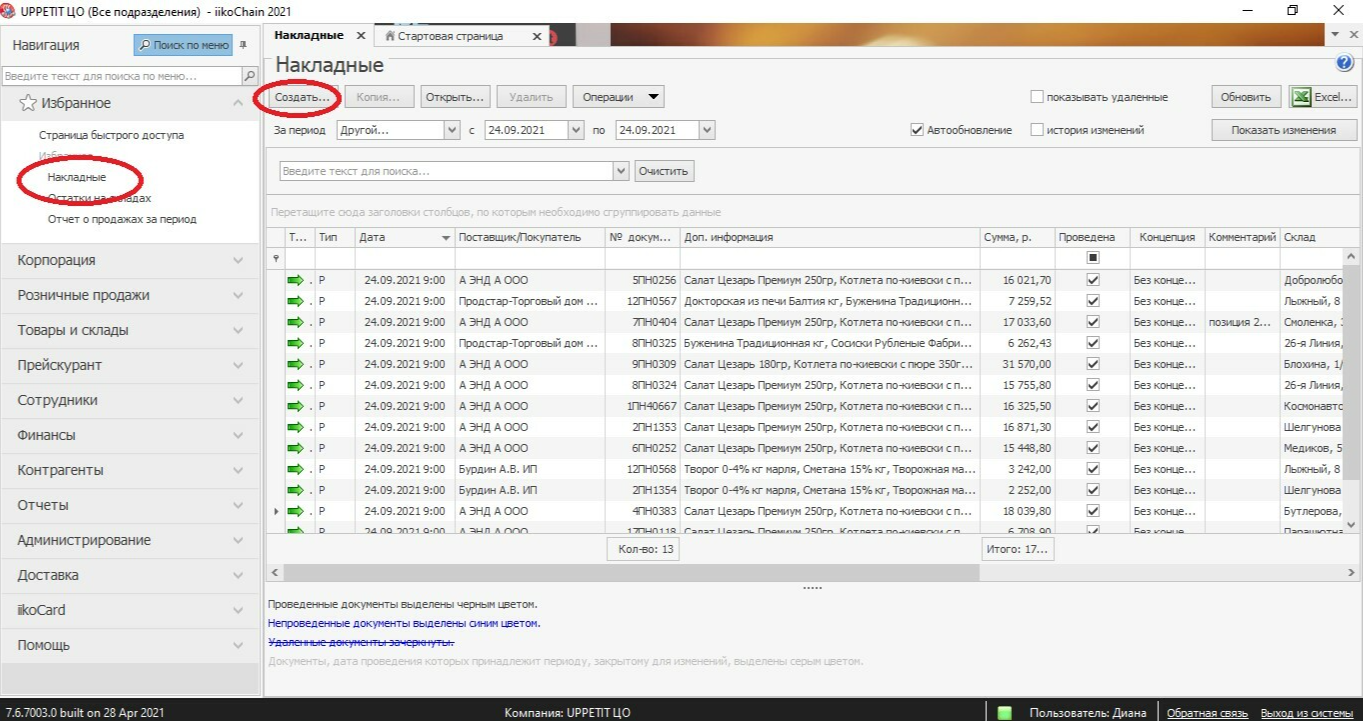Clear the search with the Очистить button
The image size is (1363, 721).
tap(664, 171)
